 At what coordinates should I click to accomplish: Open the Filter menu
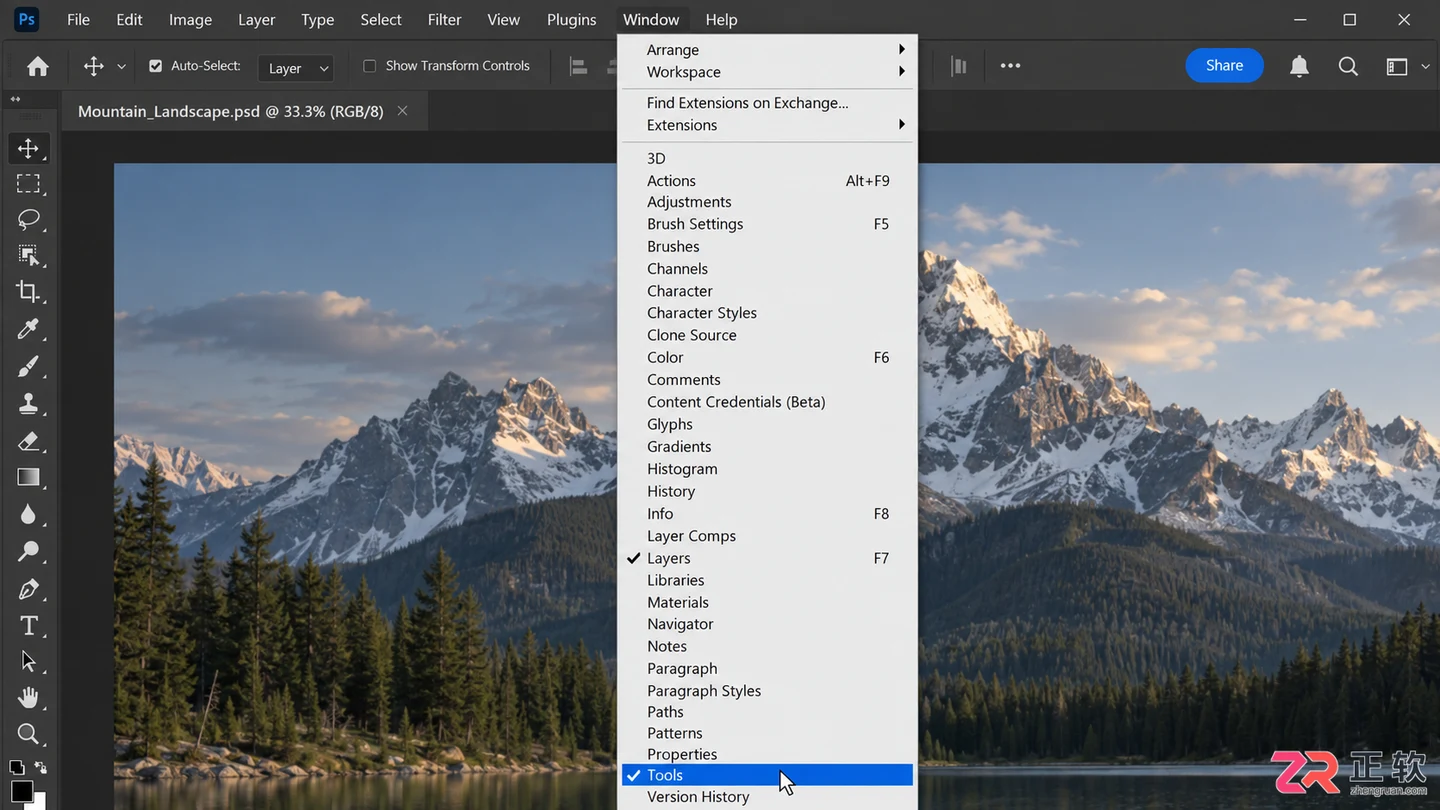tap(444, 19)
